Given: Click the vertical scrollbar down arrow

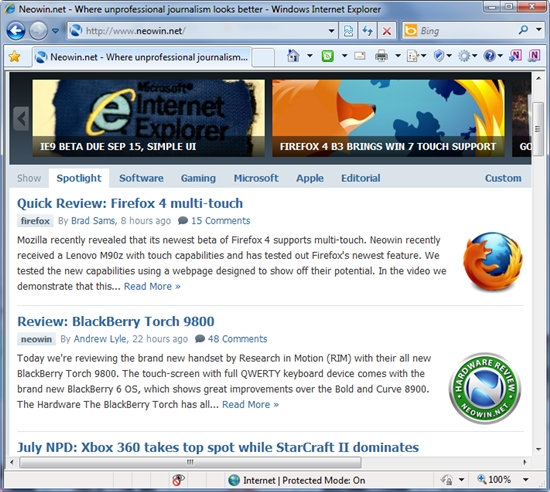Looking at the screenshot, I should 538,449.
